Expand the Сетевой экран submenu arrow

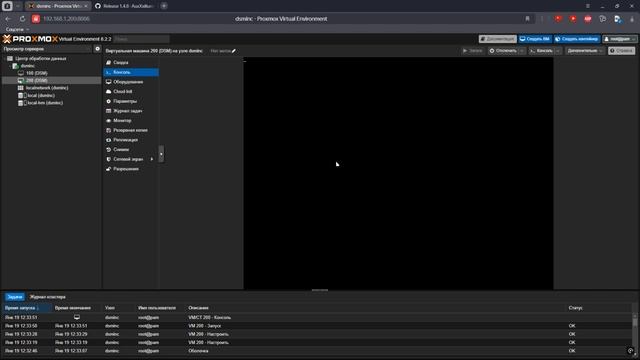(x=152, y=159)
